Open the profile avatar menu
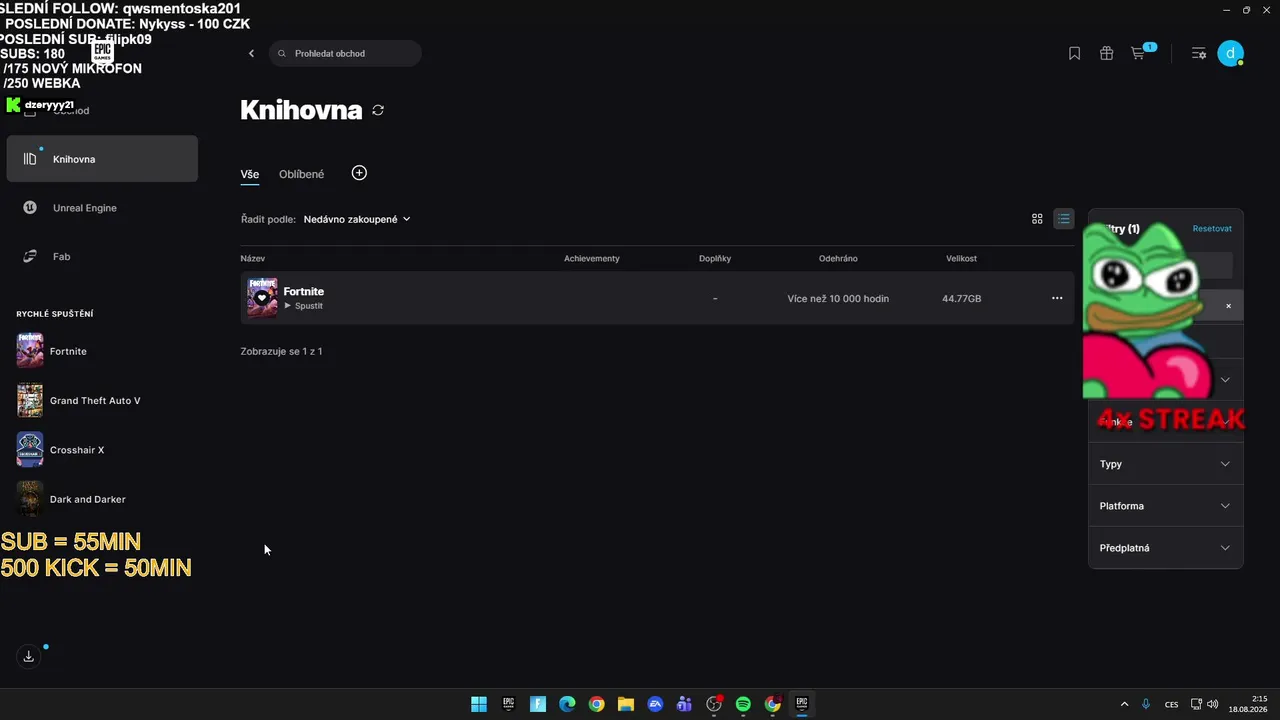Screen dimensions: 1280x720 coord(1230,54)
